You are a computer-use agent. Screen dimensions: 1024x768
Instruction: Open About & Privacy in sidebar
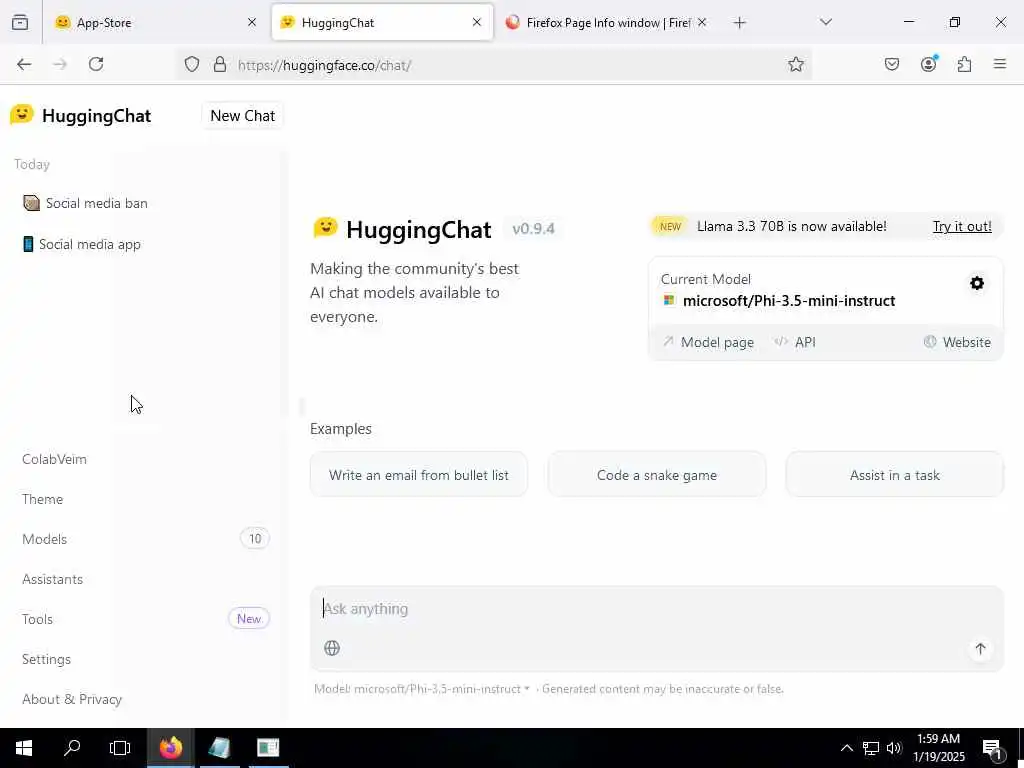72,699
